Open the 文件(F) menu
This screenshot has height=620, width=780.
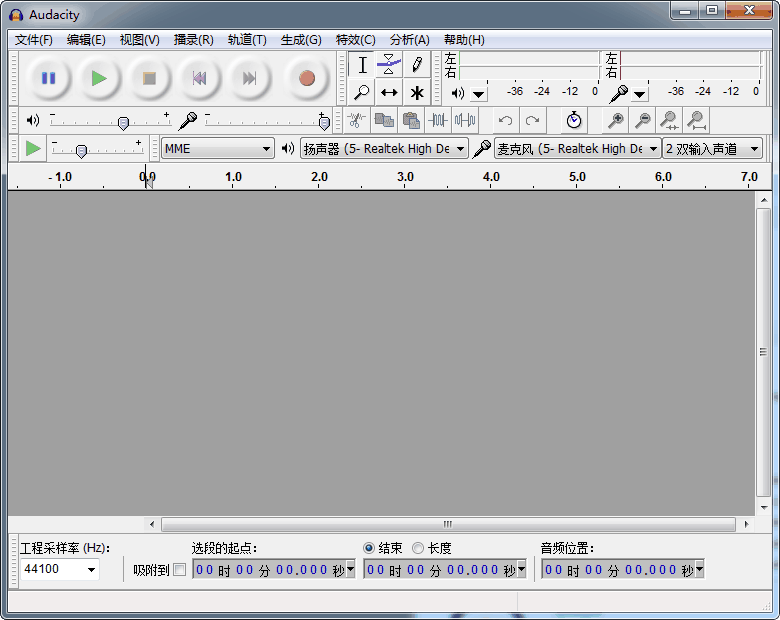coord(34,40)
